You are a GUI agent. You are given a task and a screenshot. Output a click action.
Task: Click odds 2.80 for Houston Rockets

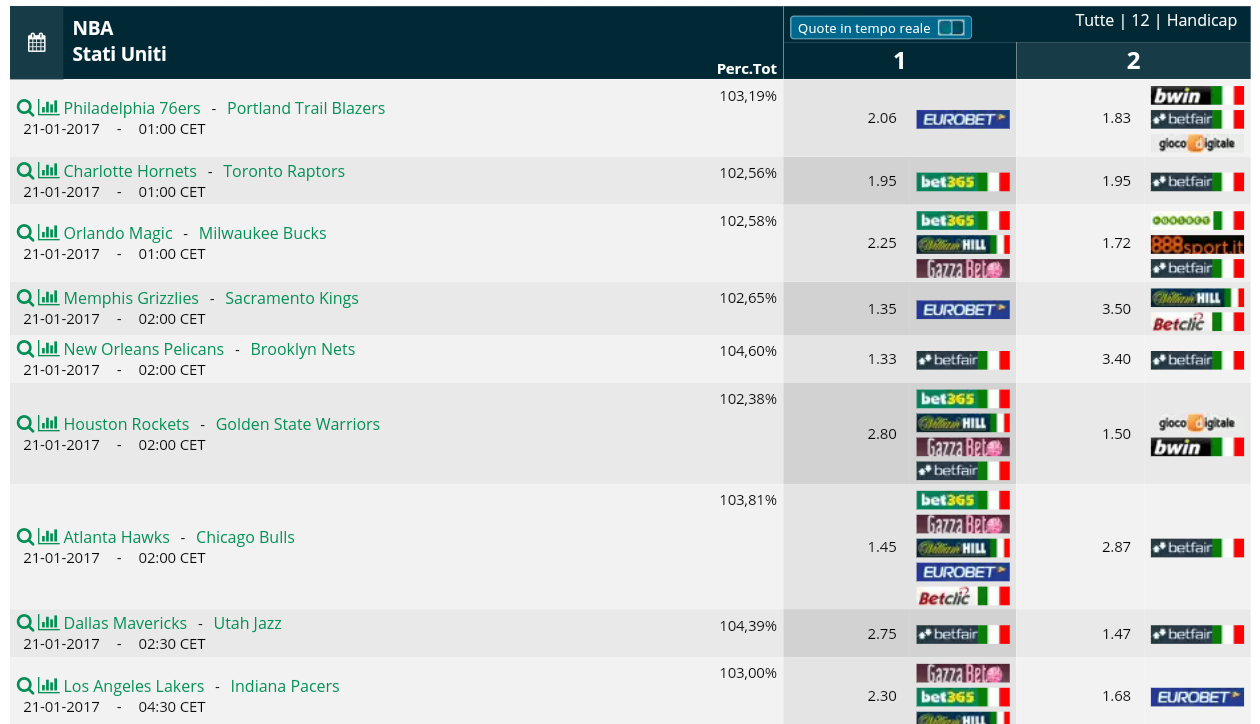[882, 434]
